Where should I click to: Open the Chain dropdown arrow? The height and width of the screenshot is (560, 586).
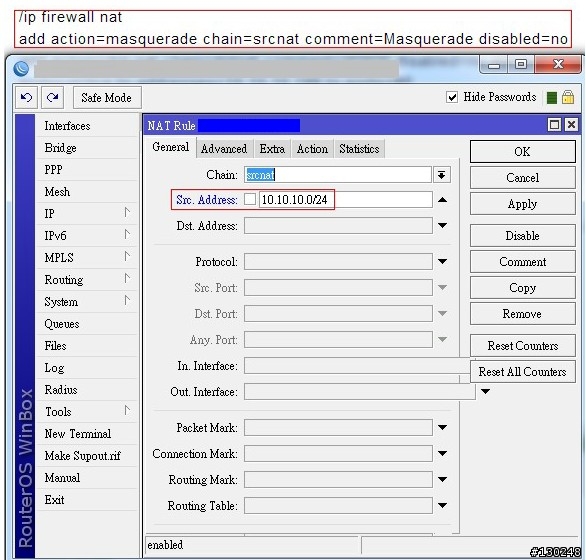click(x=442, y=175)
